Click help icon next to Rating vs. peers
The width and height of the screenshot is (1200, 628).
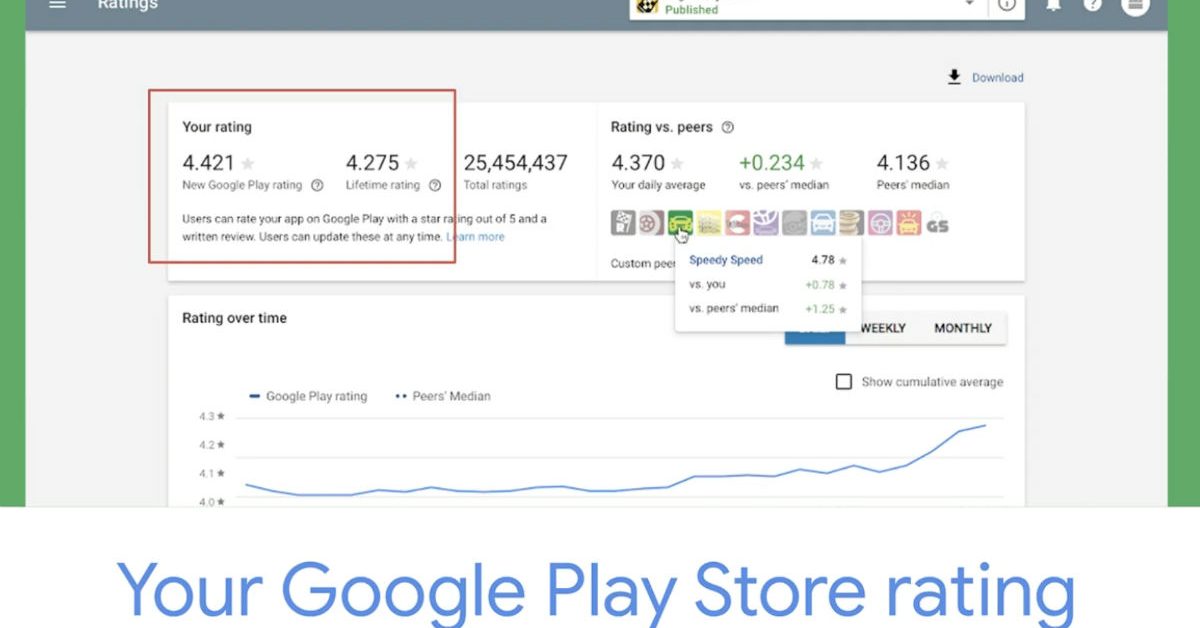tap(728, 128)
